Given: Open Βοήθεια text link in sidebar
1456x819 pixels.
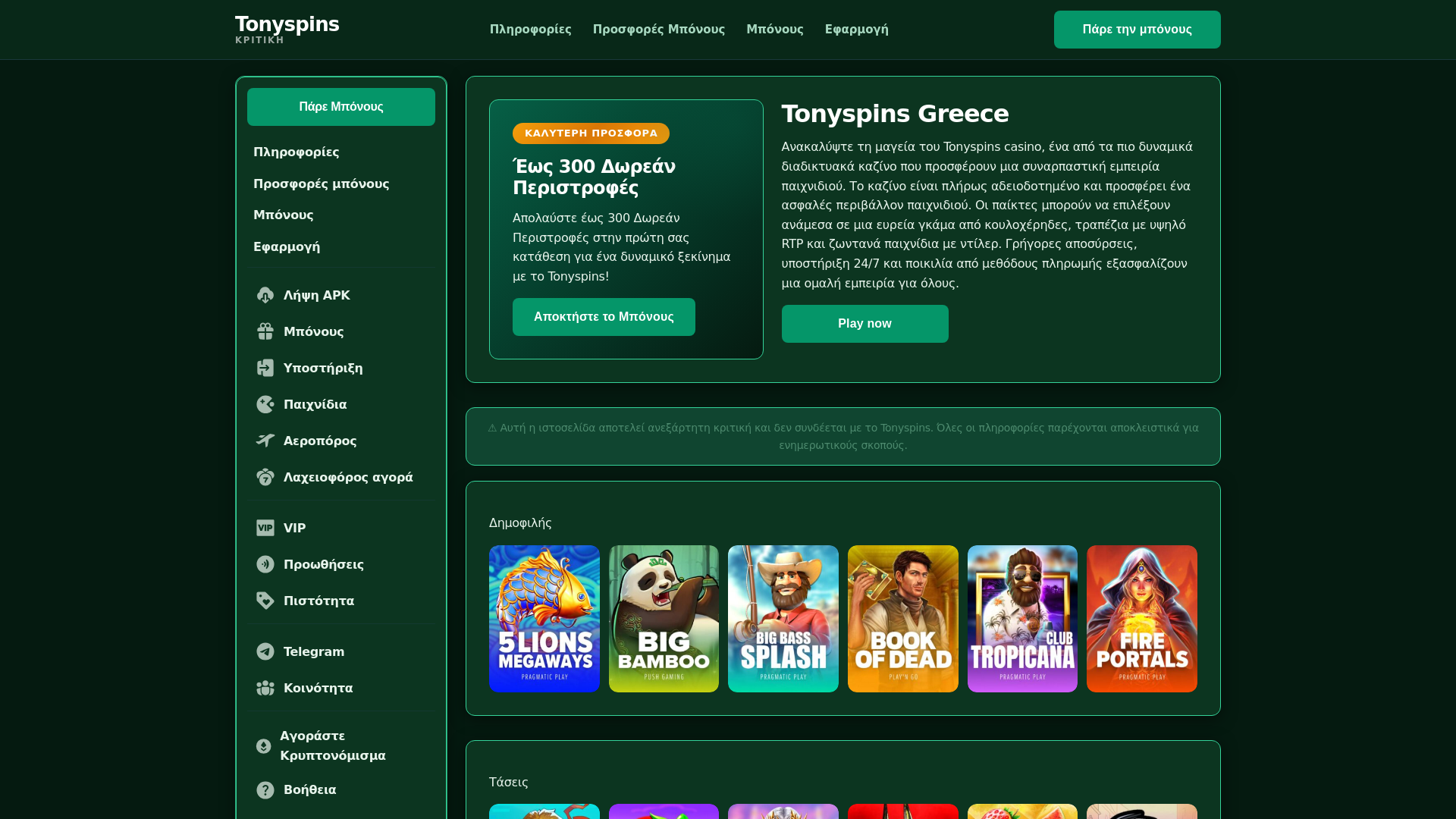Looking at the screenshot, I should coord(310,790).
